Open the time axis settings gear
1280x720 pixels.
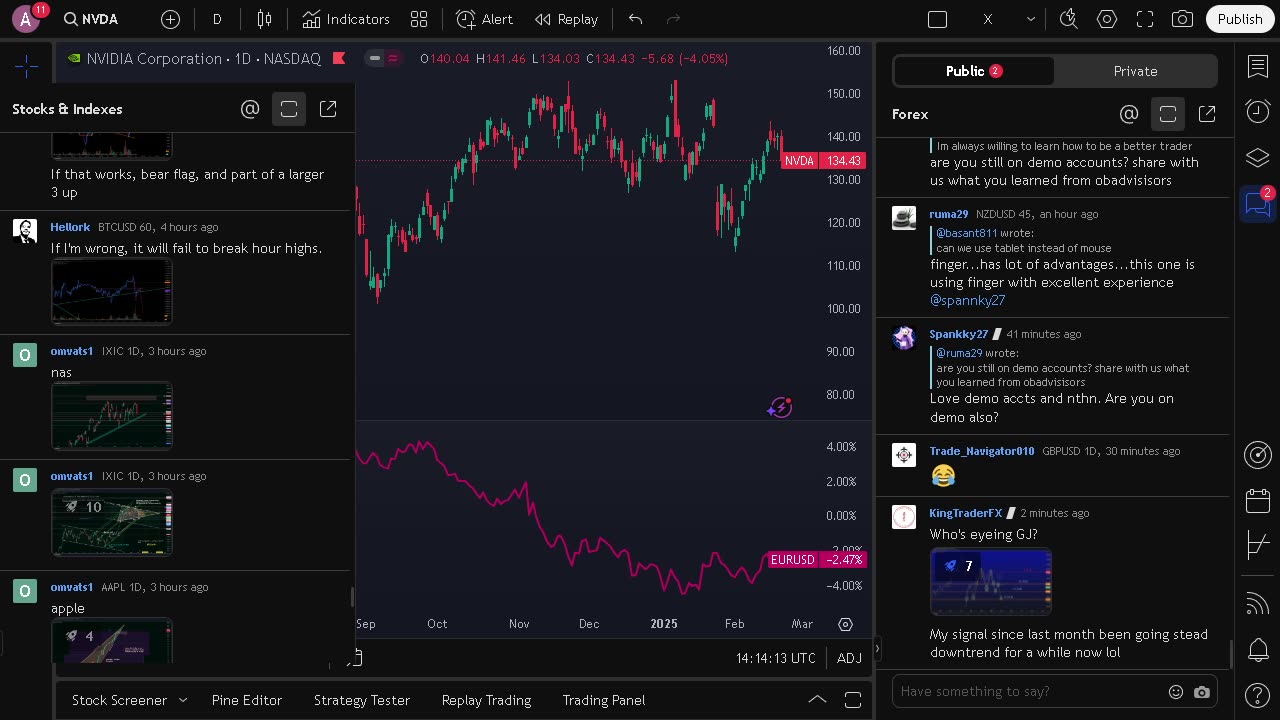845,624
